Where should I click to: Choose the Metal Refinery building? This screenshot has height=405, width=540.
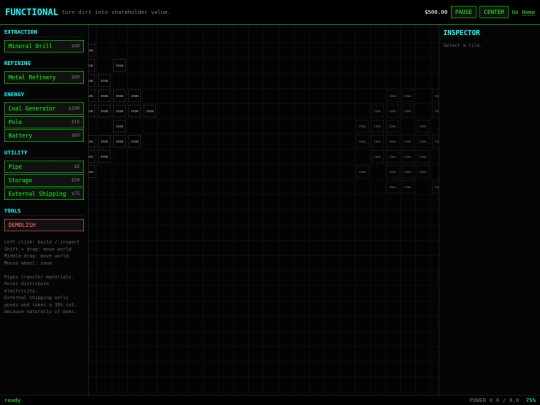coord(44,77)
